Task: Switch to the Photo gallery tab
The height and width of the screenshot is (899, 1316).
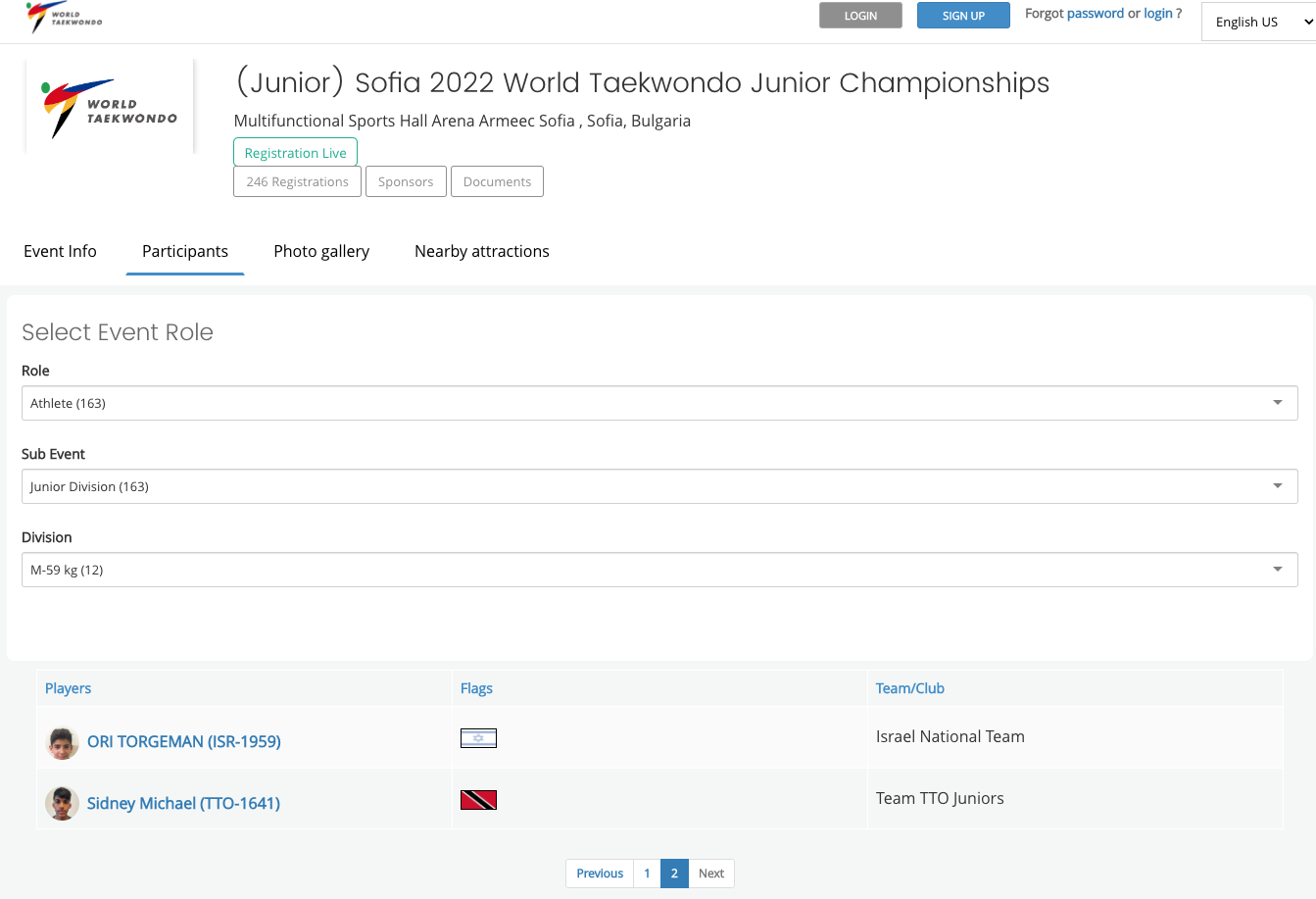Action: point(321,251)
